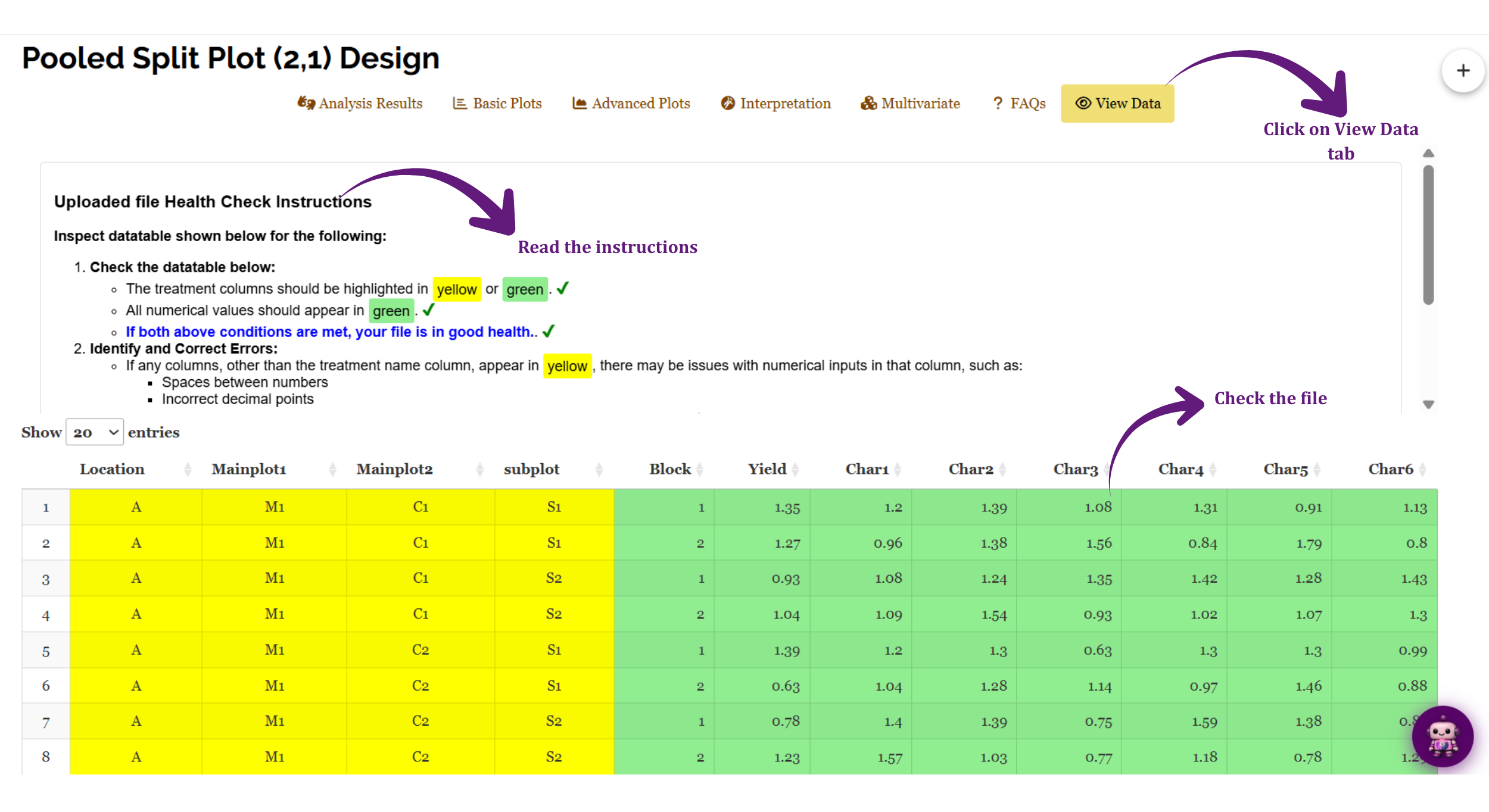Open the Advanced Plots tab
The image size is (1489, 812).
click(631, 104)
